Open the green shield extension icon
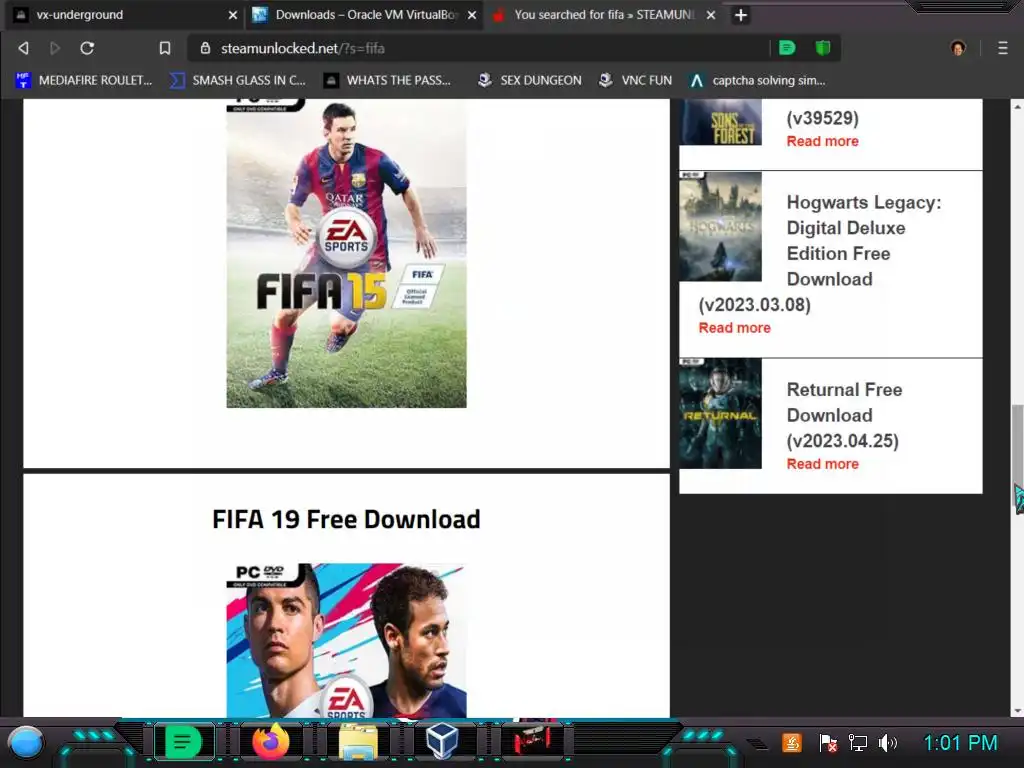This screenshot has width=1024, height=768. pos(822,48)
